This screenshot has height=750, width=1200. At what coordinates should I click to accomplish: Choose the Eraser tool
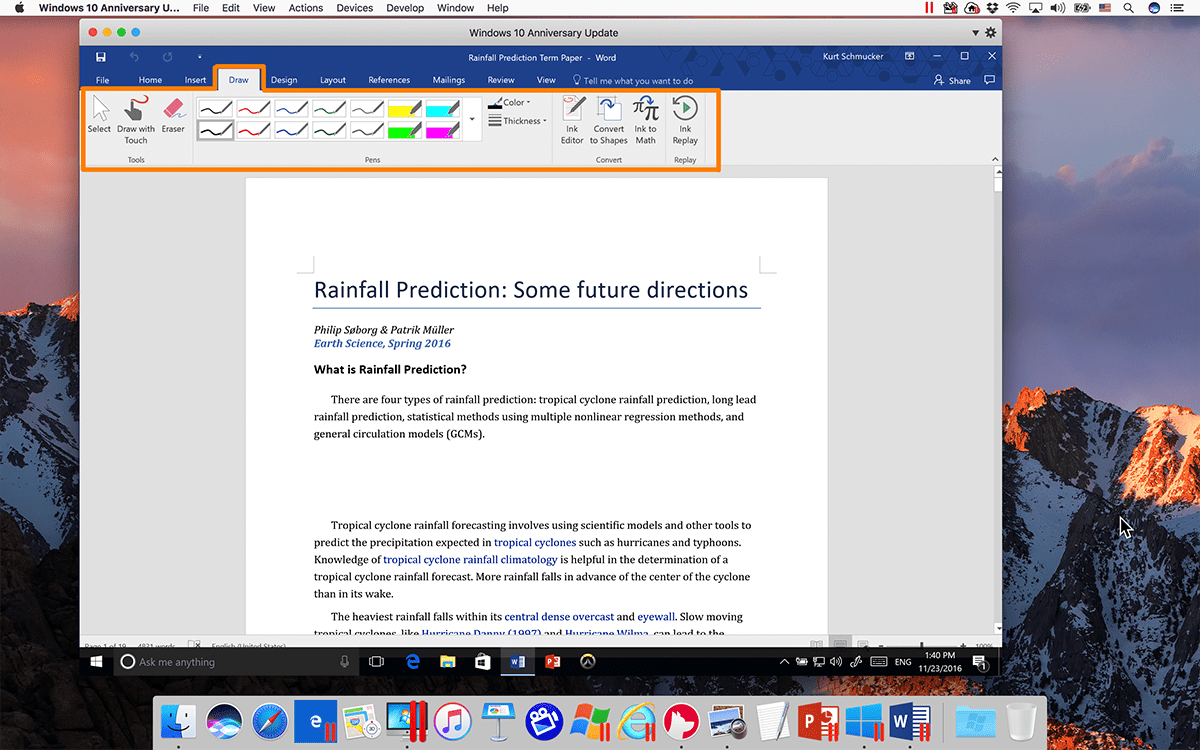click(173, 116)
